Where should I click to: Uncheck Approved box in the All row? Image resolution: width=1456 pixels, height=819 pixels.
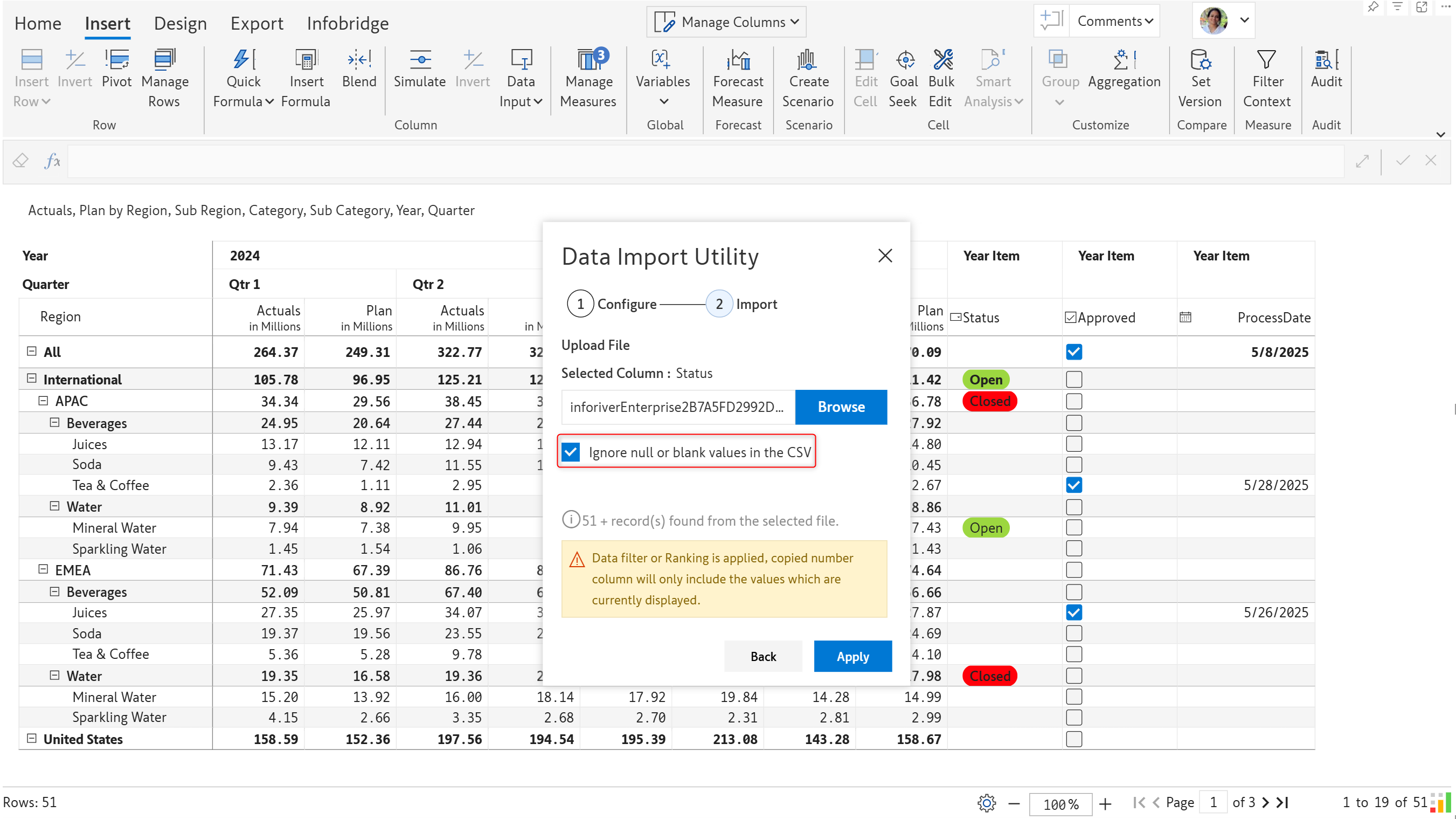point(1074,352)
